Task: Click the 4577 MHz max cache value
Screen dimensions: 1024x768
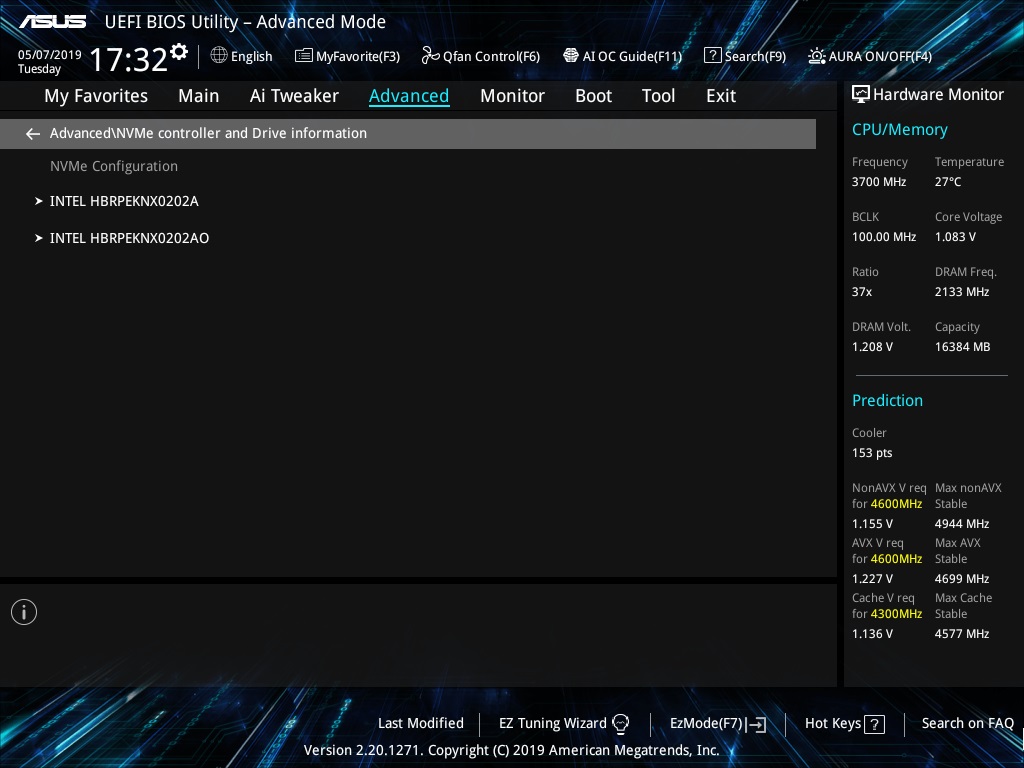Action: coord(961,633)
